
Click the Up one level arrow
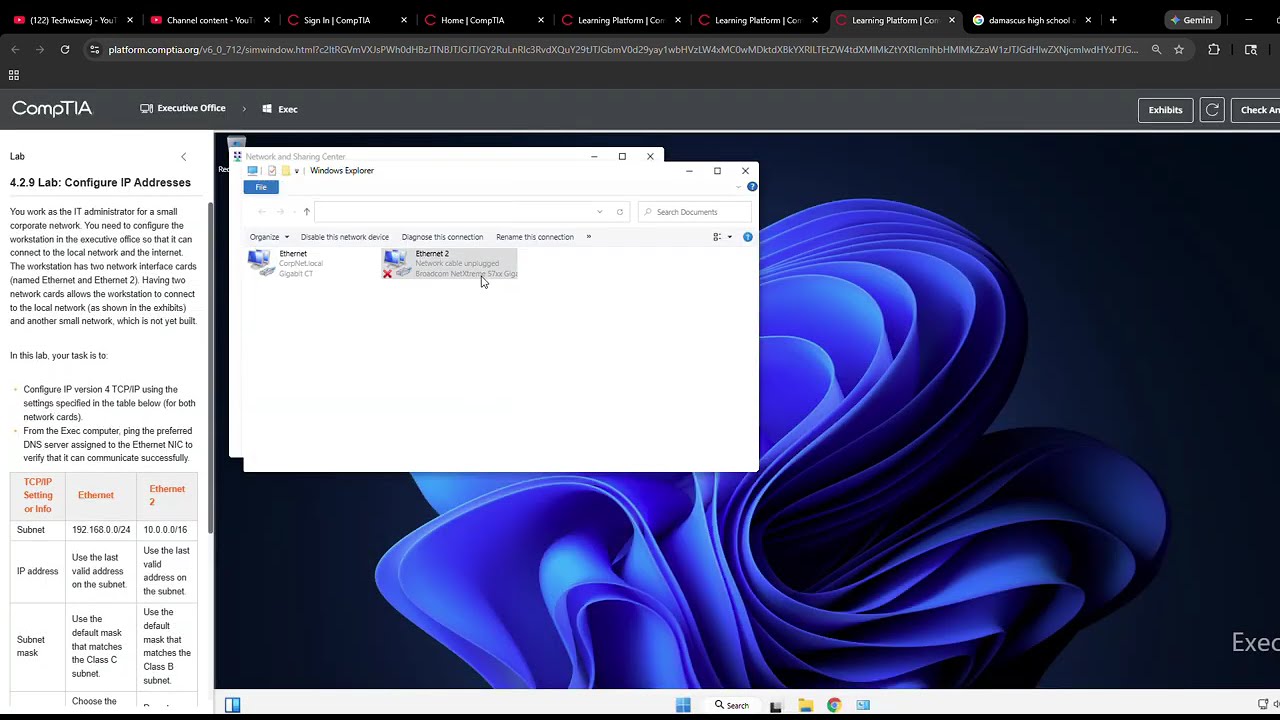click(x=307, y=212)
